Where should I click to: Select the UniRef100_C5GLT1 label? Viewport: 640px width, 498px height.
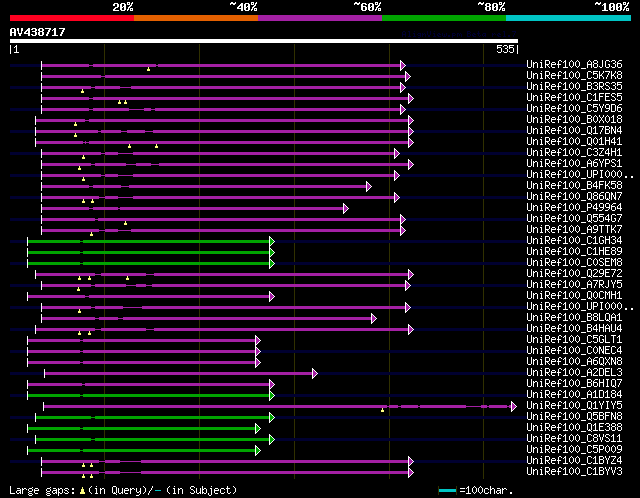[x=574, y=340]
